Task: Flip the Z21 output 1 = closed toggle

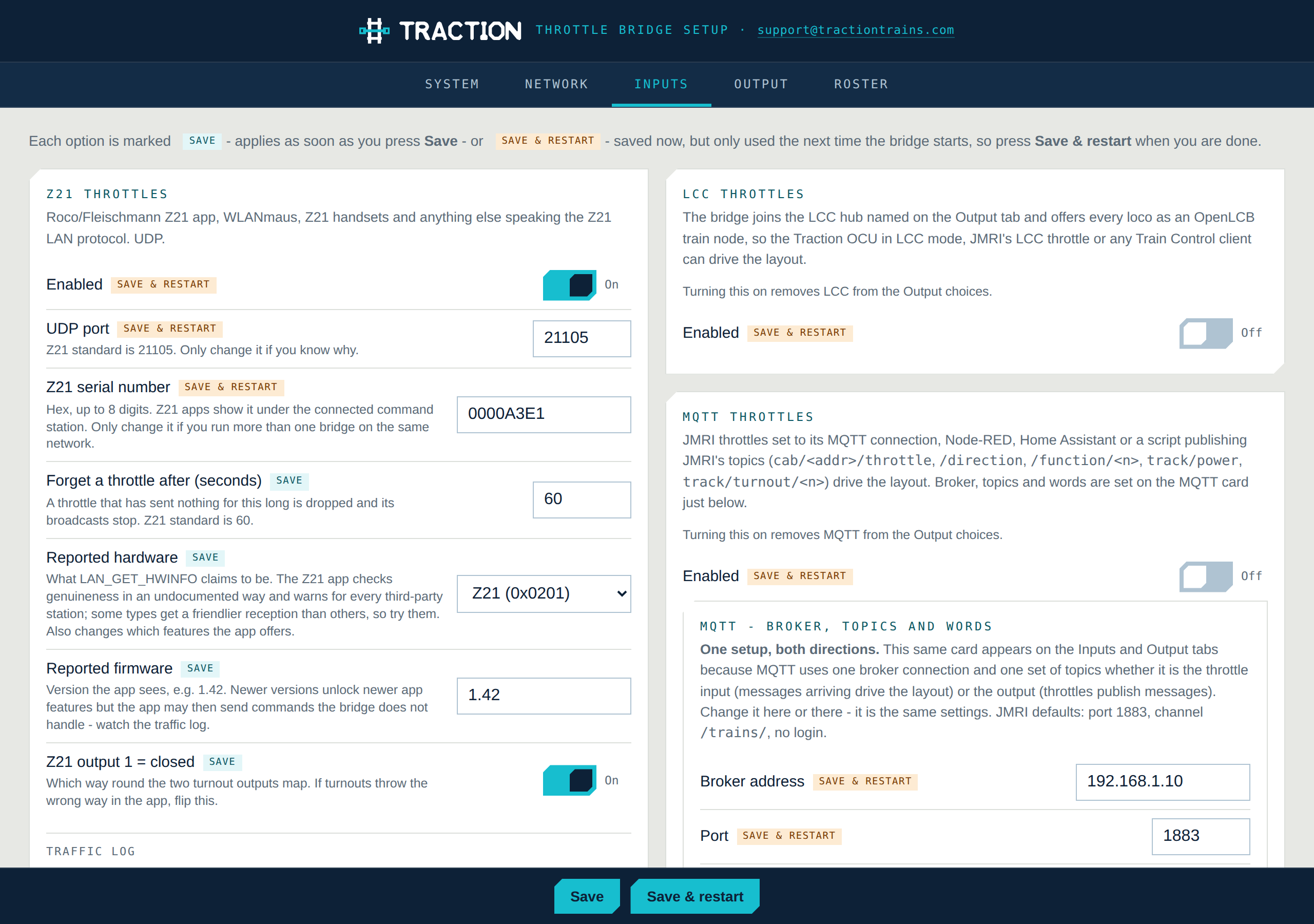Action: [x=569, y=780]
